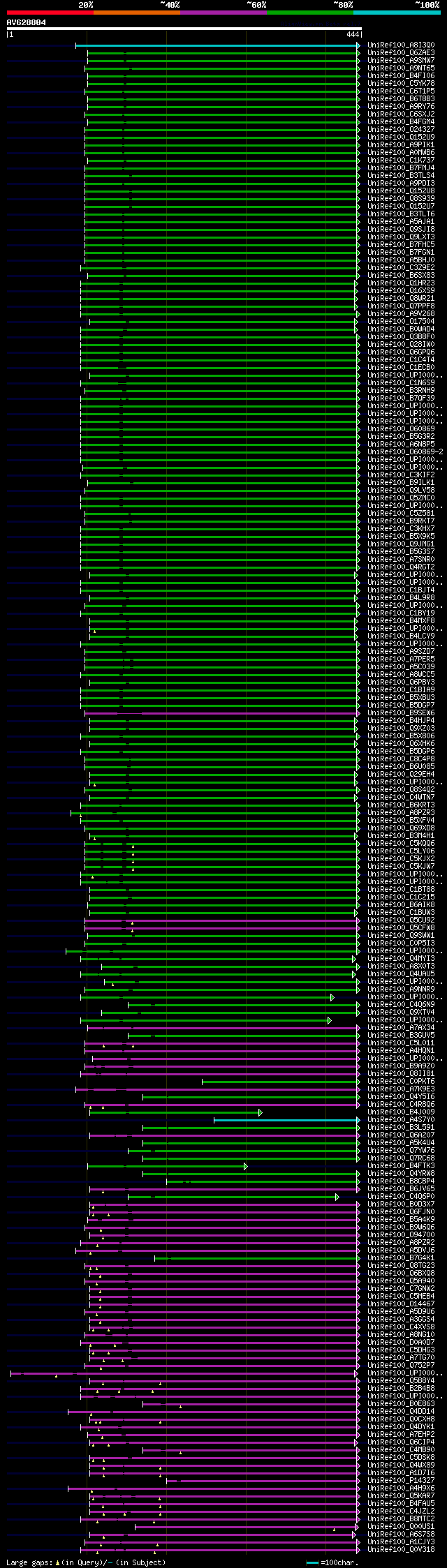This screenshot has height=1568, width=447.
Task: Select hit UniRef100_B4FTK3
Action: point(401,1166)
